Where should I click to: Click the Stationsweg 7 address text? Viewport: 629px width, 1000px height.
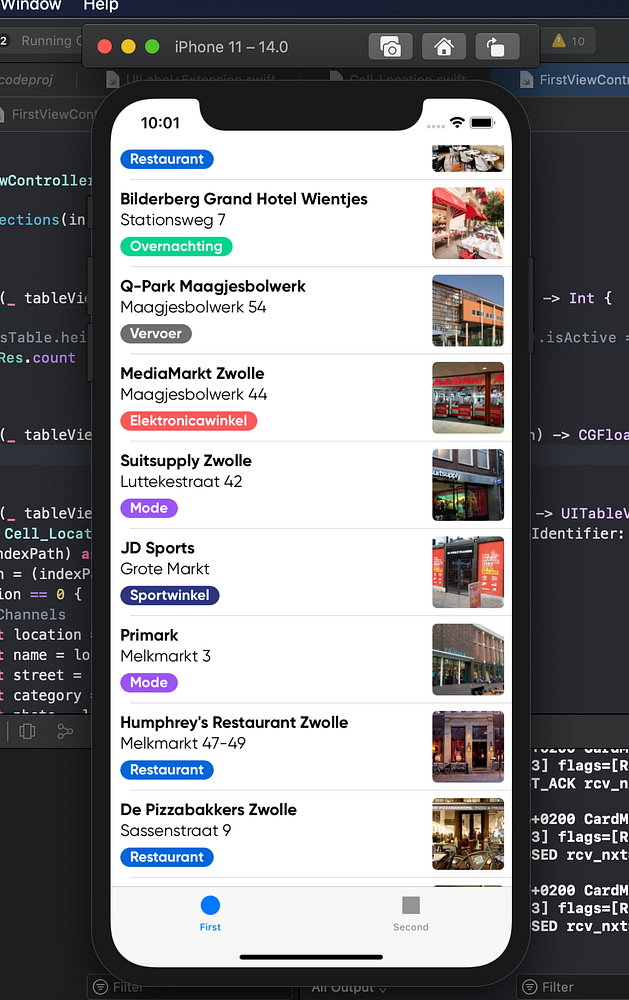click(173, 220)
